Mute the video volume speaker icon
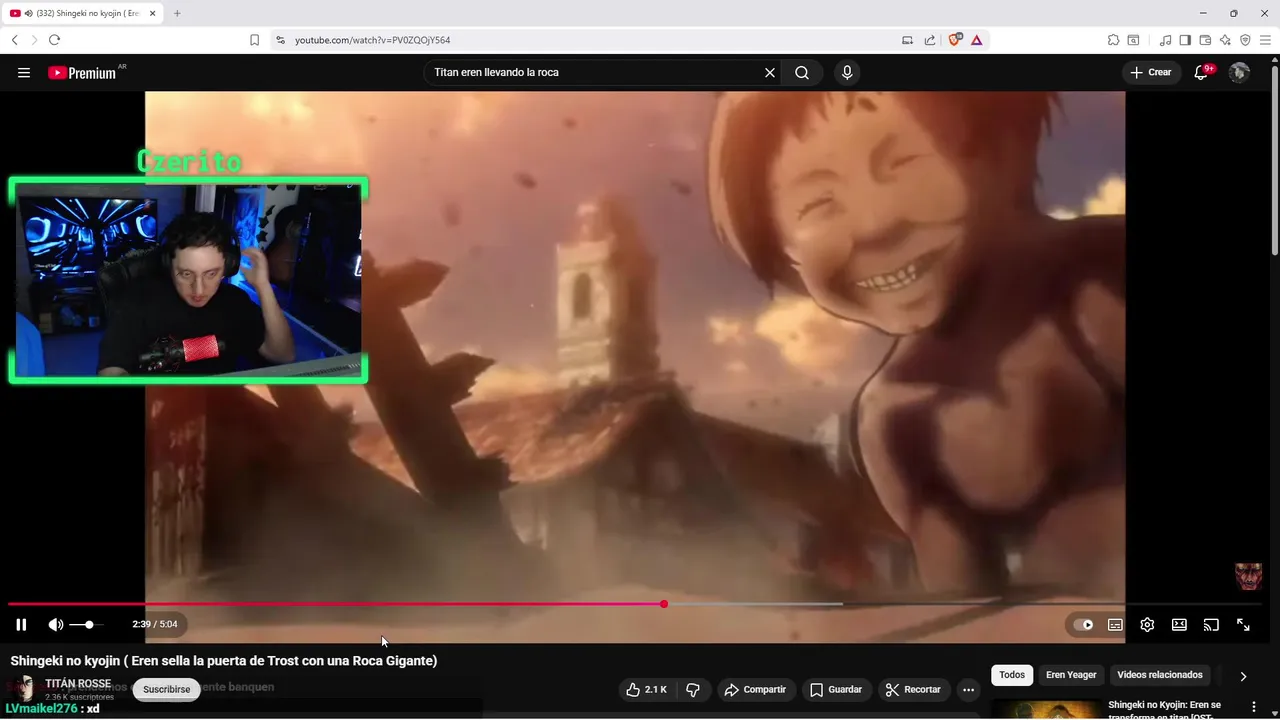Image resolution: width=1280 pixels, height=720 pixels. point(56,624)
